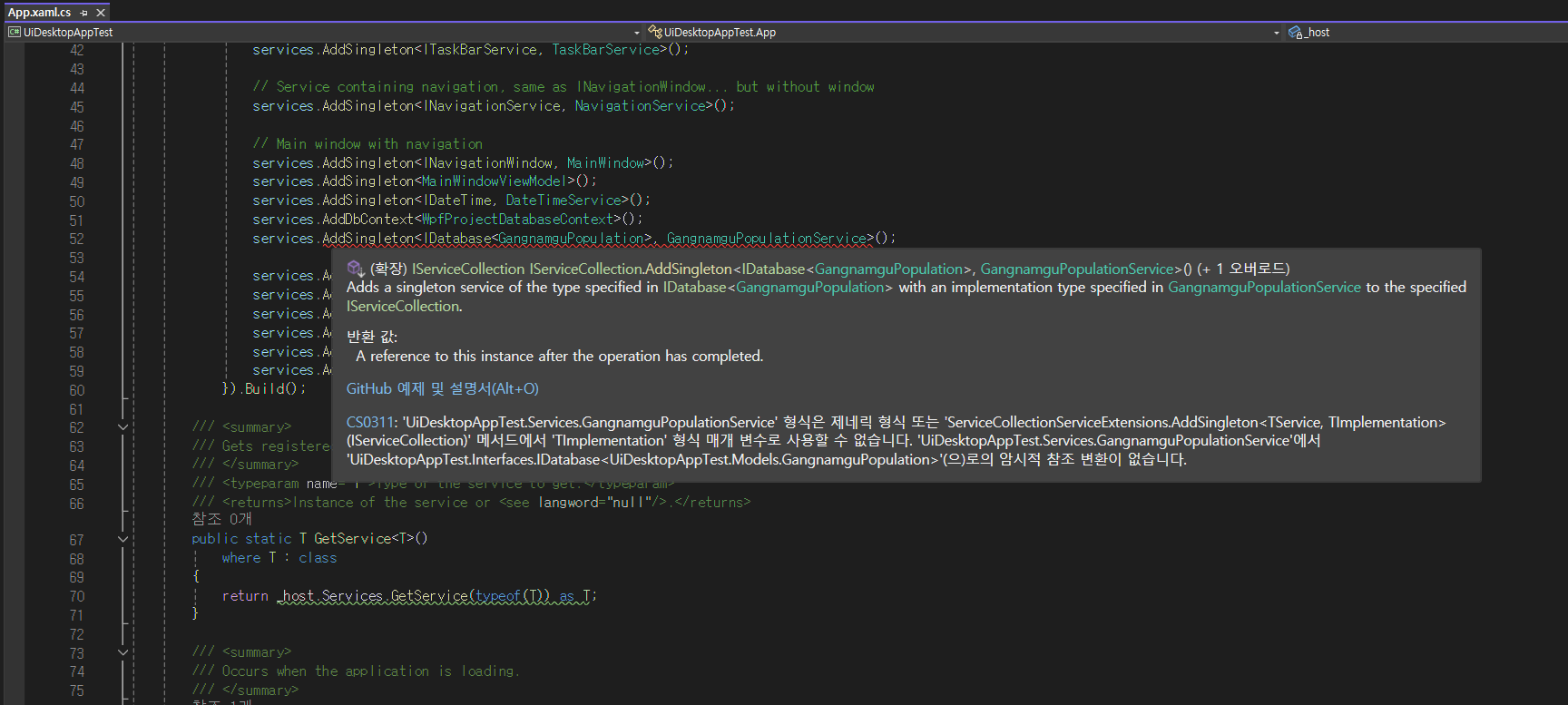1568x705 pixels.
Task: Select the App.xaml.cs document tab
Action: click(x=39, y=12)
